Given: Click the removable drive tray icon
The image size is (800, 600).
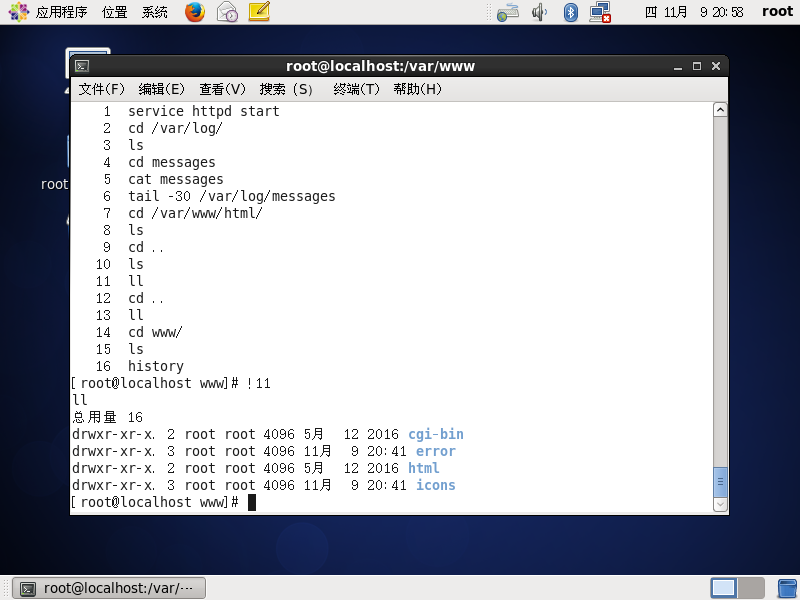Looking at the screenshot, I should [x=508, y=12].
